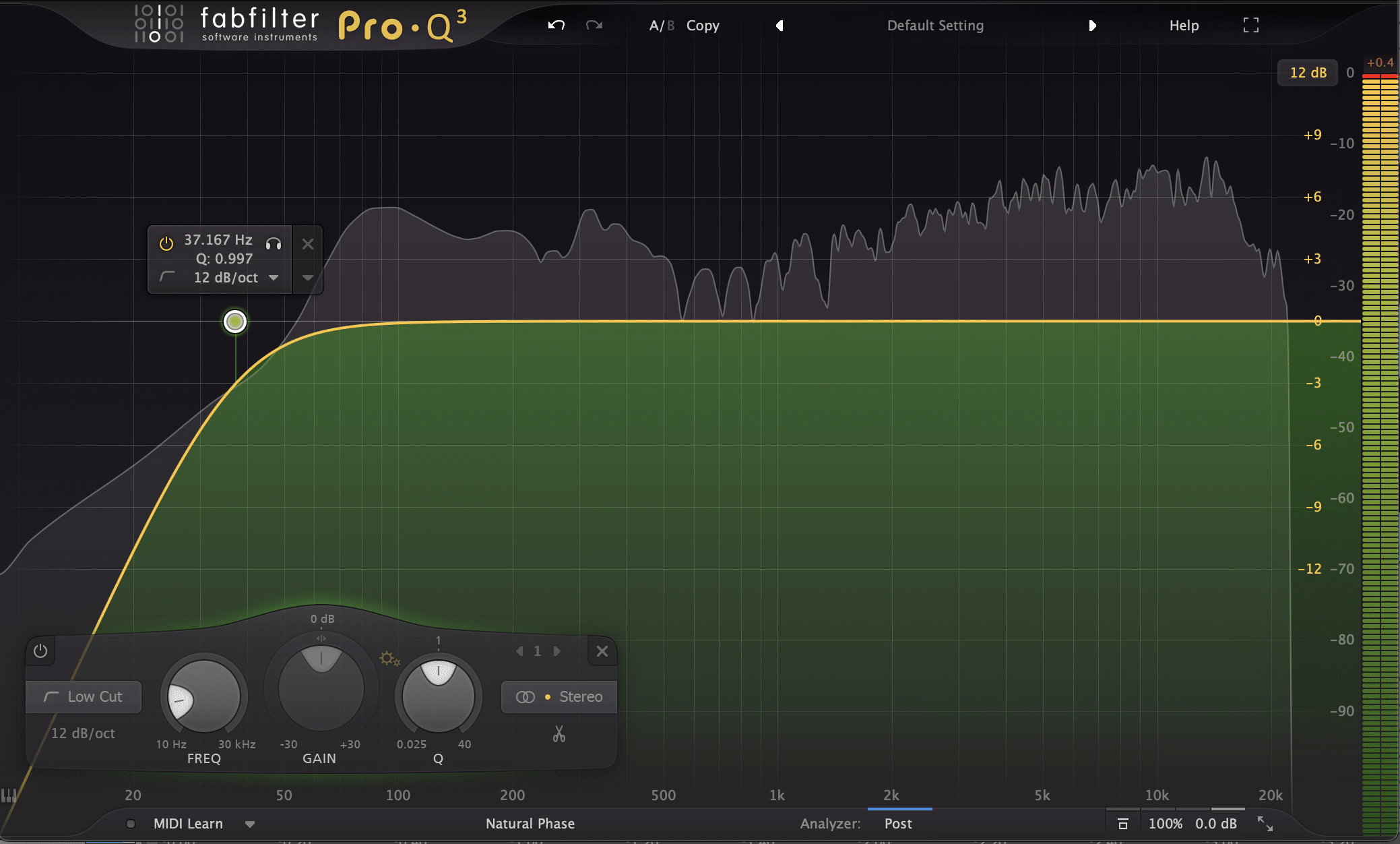
Task: Click the band number 1 label
Action: pyautogui.click(x=538, y=651)
